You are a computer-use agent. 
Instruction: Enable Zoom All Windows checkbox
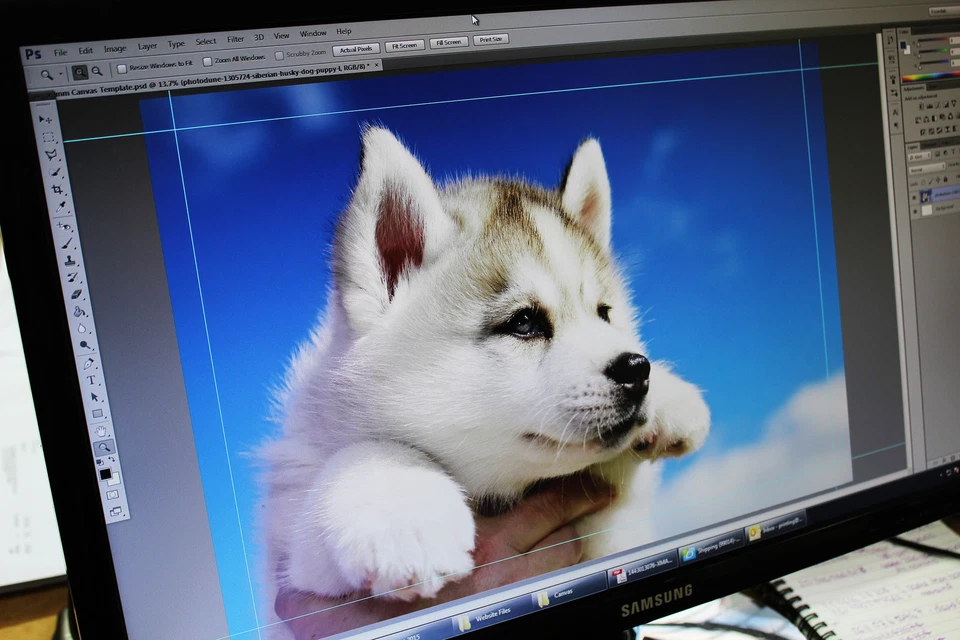pos(207,61)
